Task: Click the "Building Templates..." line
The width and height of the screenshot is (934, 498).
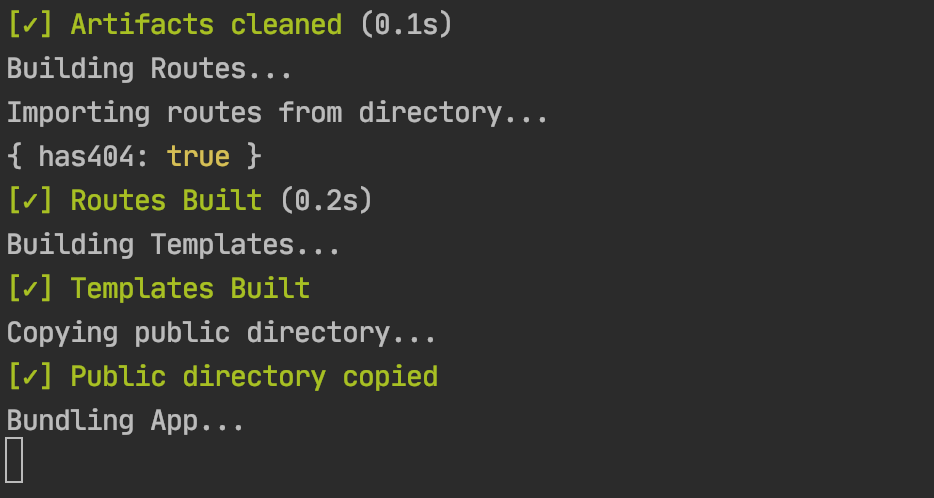Action: pos(173,244)
